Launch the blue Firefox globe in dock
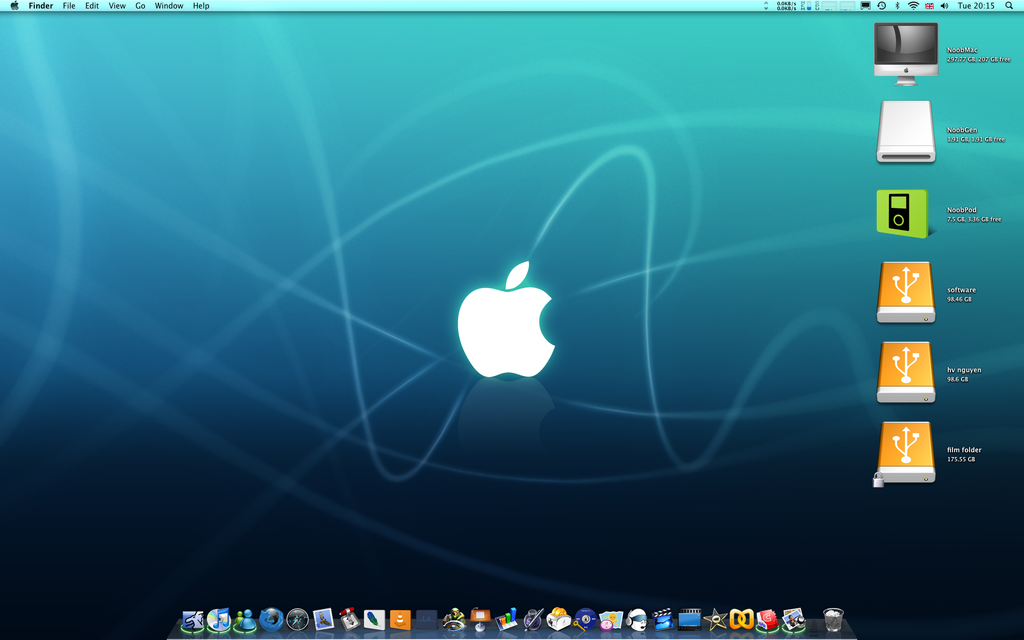This screenshot has width=1024, height=640. [x=271, y=619]
